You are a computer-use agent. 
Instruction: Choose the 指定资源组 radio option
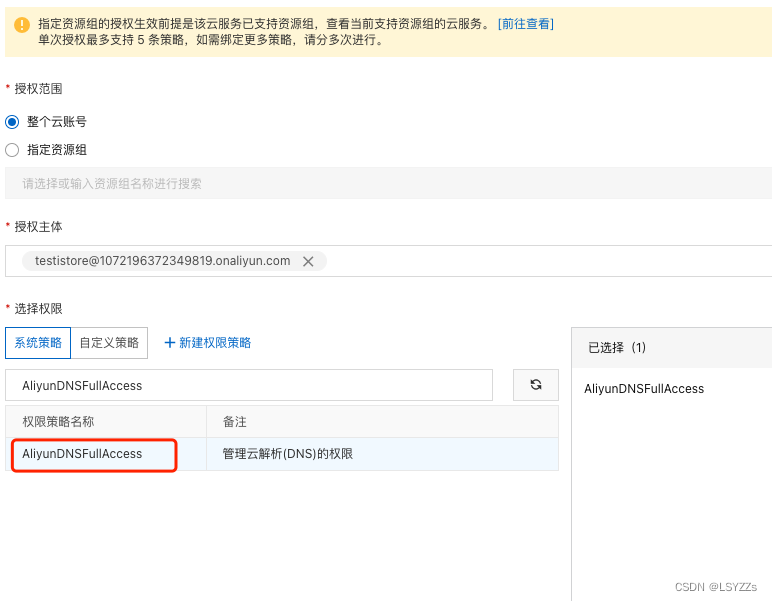point(12,150)
